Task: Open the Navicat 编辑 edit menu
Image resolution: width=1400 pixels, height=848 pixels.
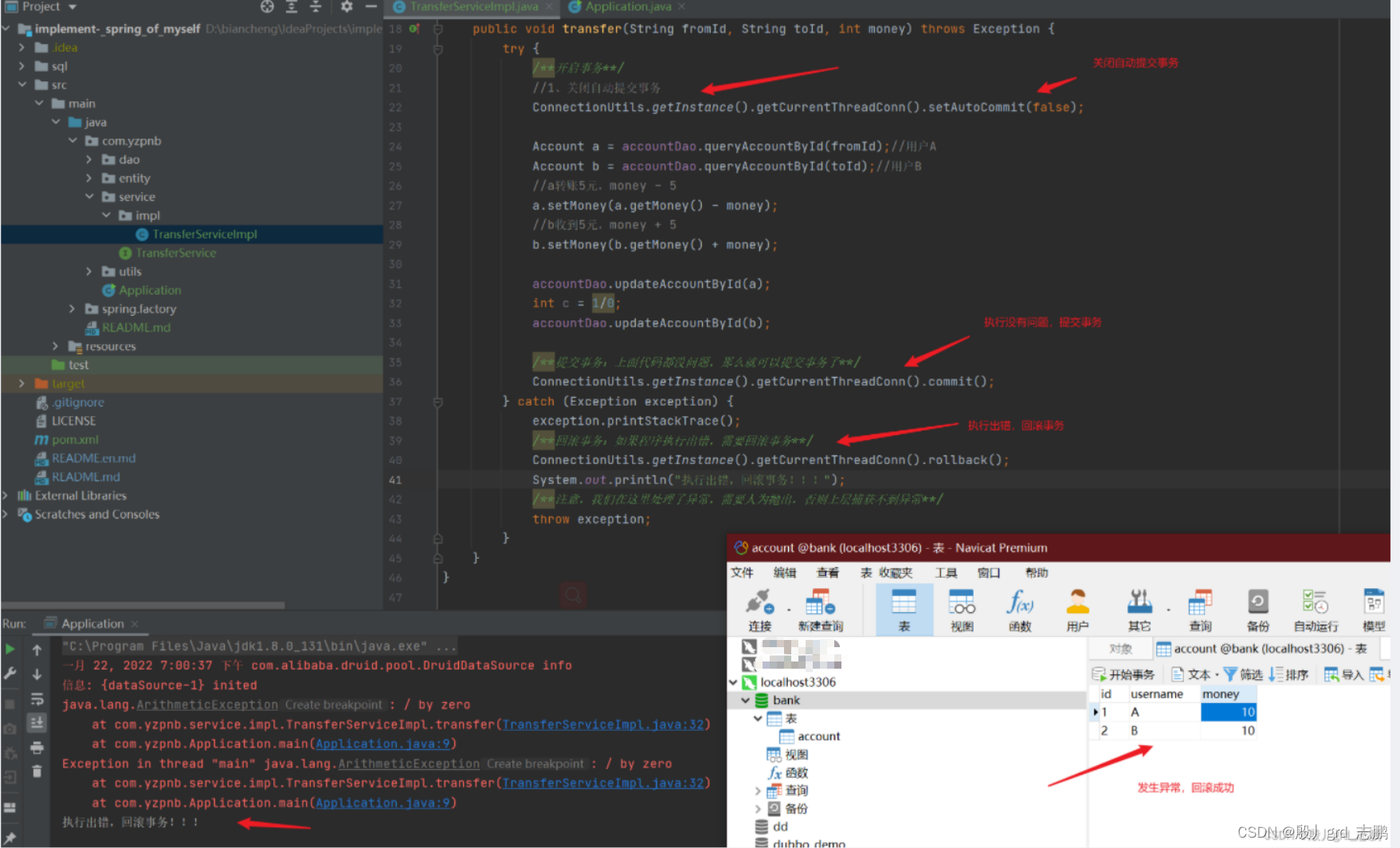Action: (x=785, y=572)
